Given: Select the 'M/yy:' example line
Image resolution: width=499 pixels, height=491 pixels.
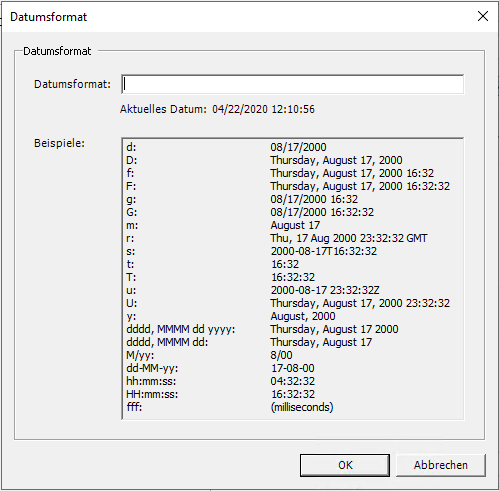Looking at the screenshot, I should pyautogui.click(x=292, y=355).
